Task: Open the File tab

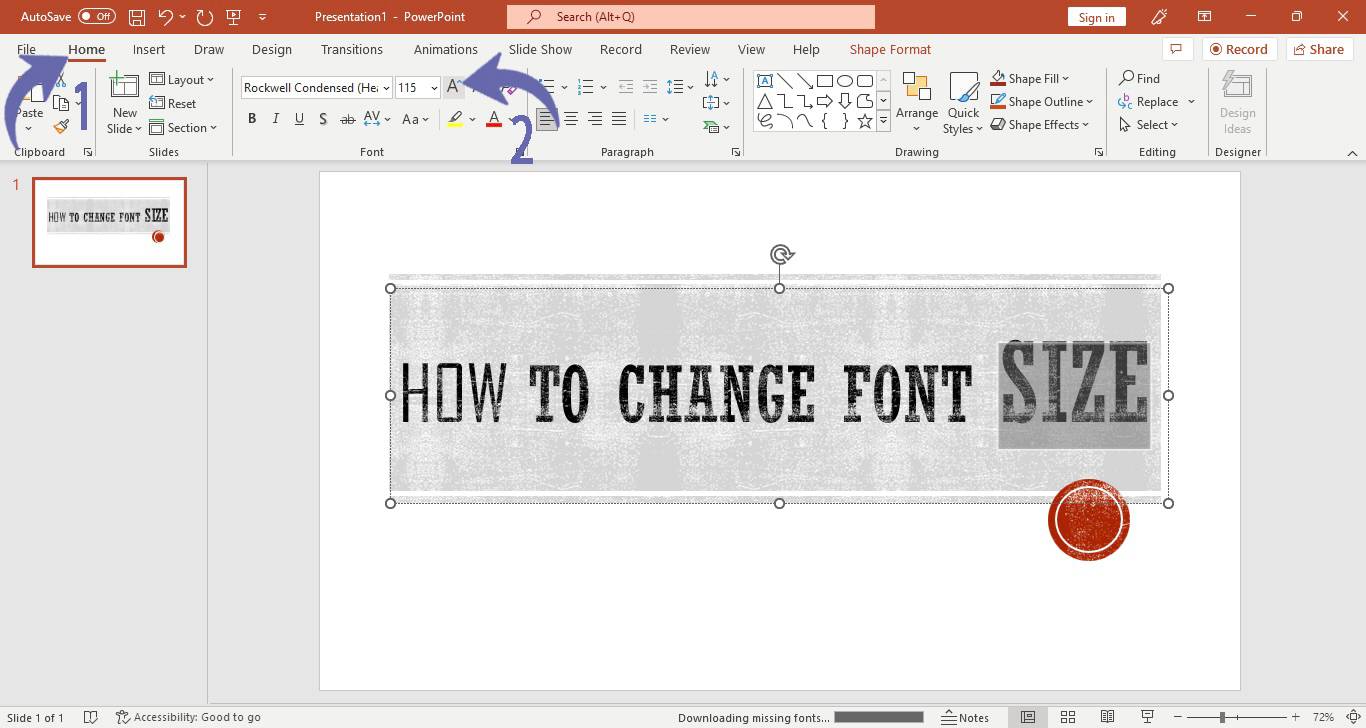Action: tap(26, 49)
